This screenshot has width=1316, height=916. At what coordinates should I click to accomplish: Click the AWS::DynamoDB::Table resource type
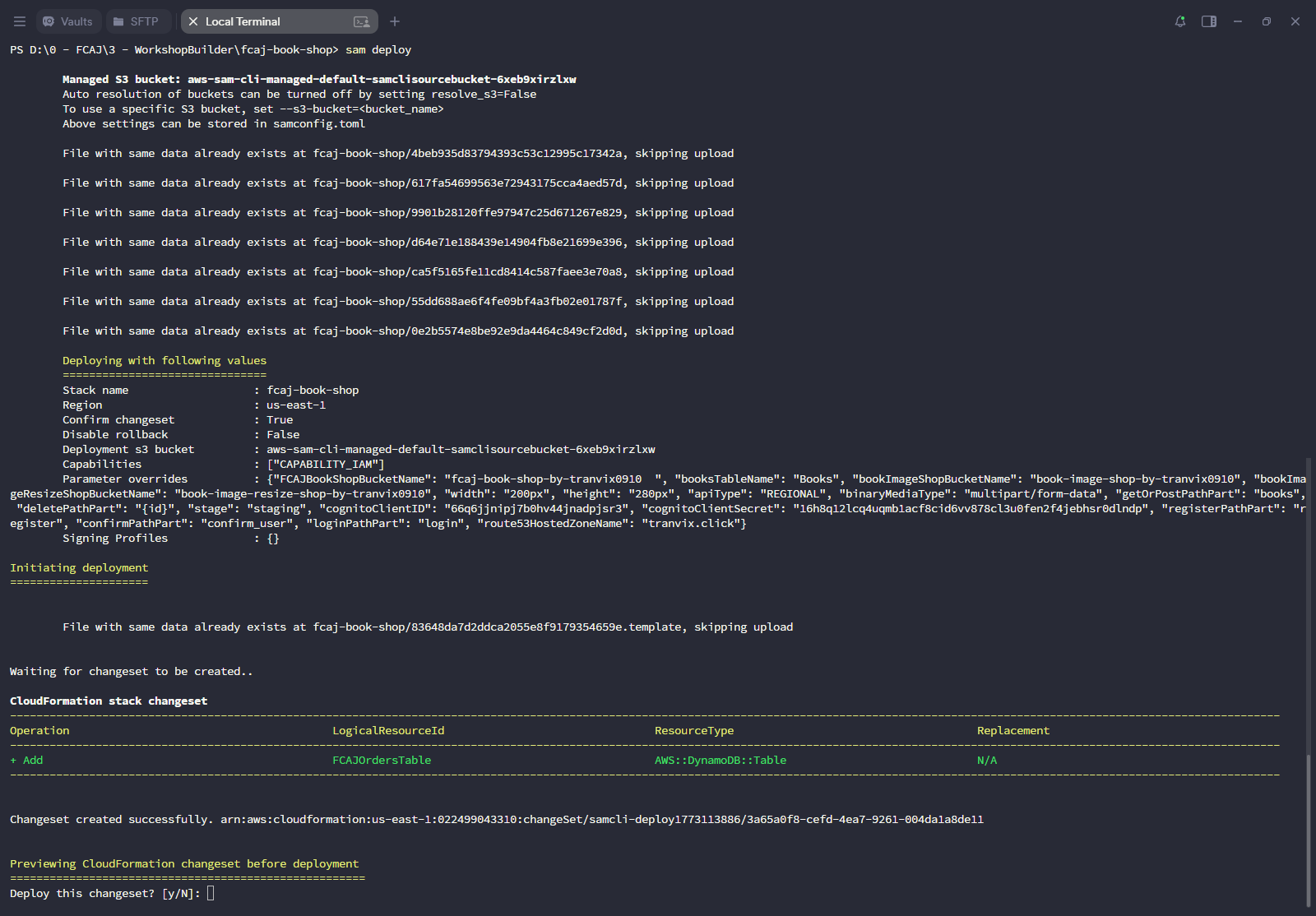tap(721, 760)
